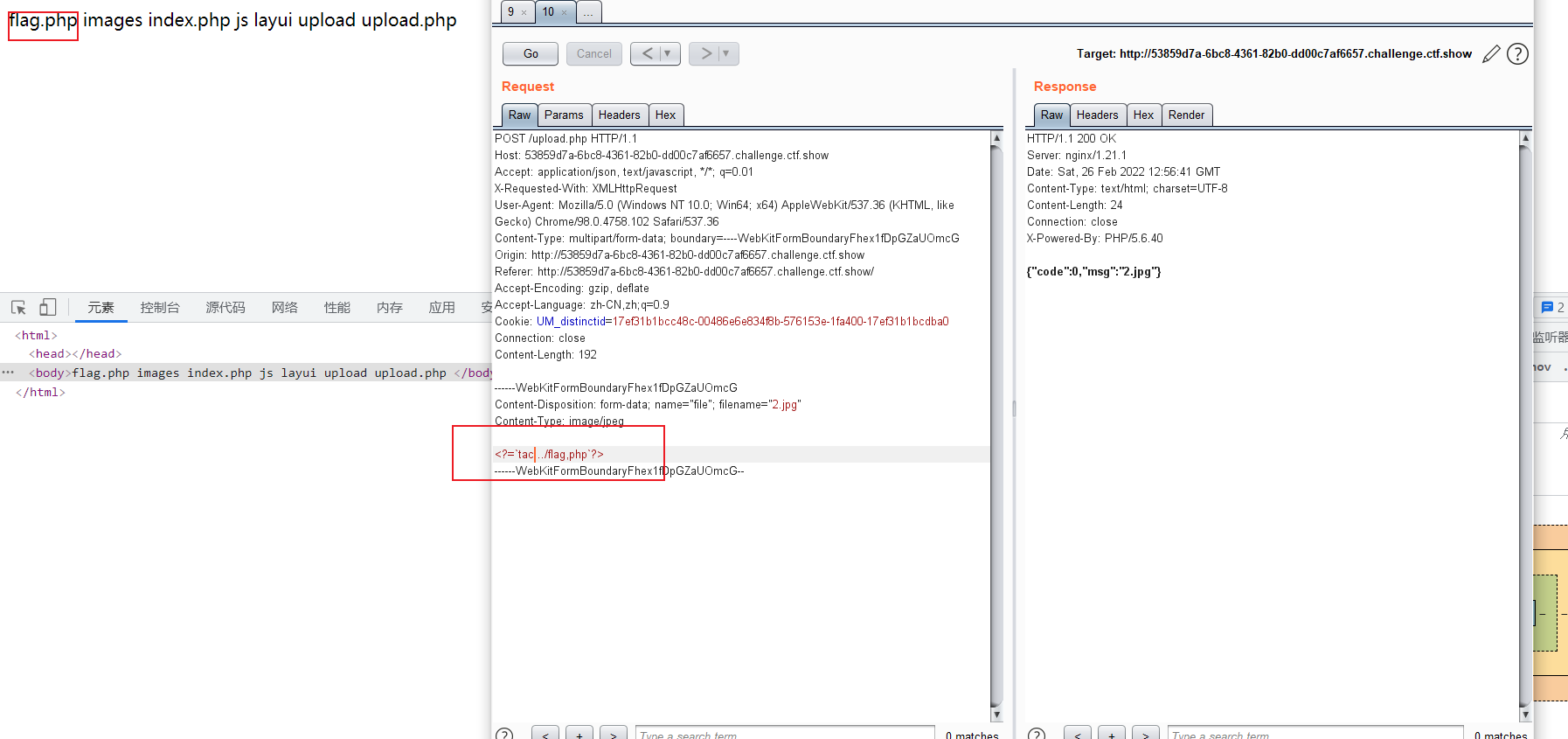This screenshot has width=1568, height=739.
Task: Click the DevTools message counter badge
Action: point(1553,307)
